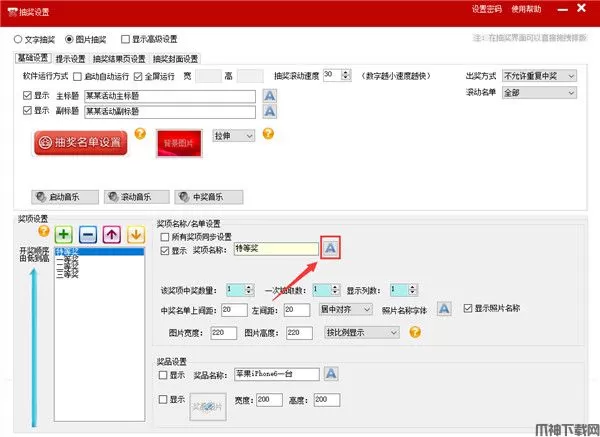The image size is (600, 437).
Task: Click the blue minus remove prize button
Action: [x=88, y=234]
